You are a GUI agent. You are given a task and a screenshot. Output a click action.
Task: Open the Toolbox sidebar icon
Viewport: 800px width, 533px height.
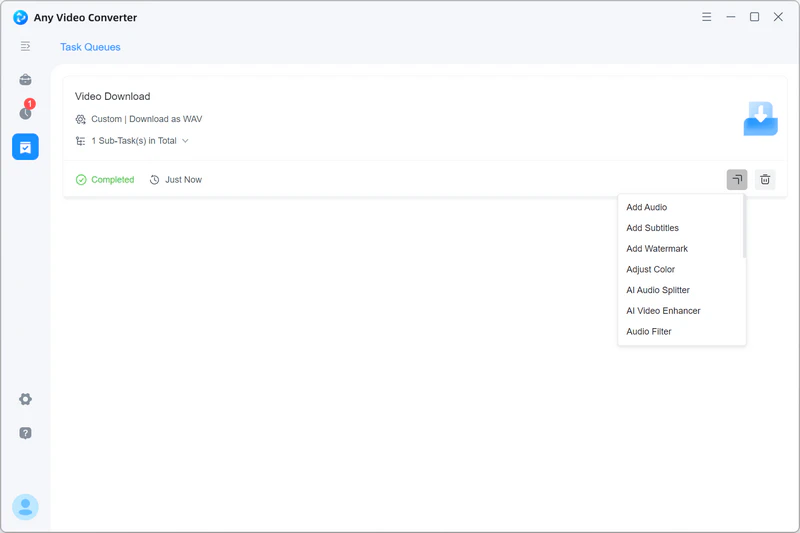25,80
